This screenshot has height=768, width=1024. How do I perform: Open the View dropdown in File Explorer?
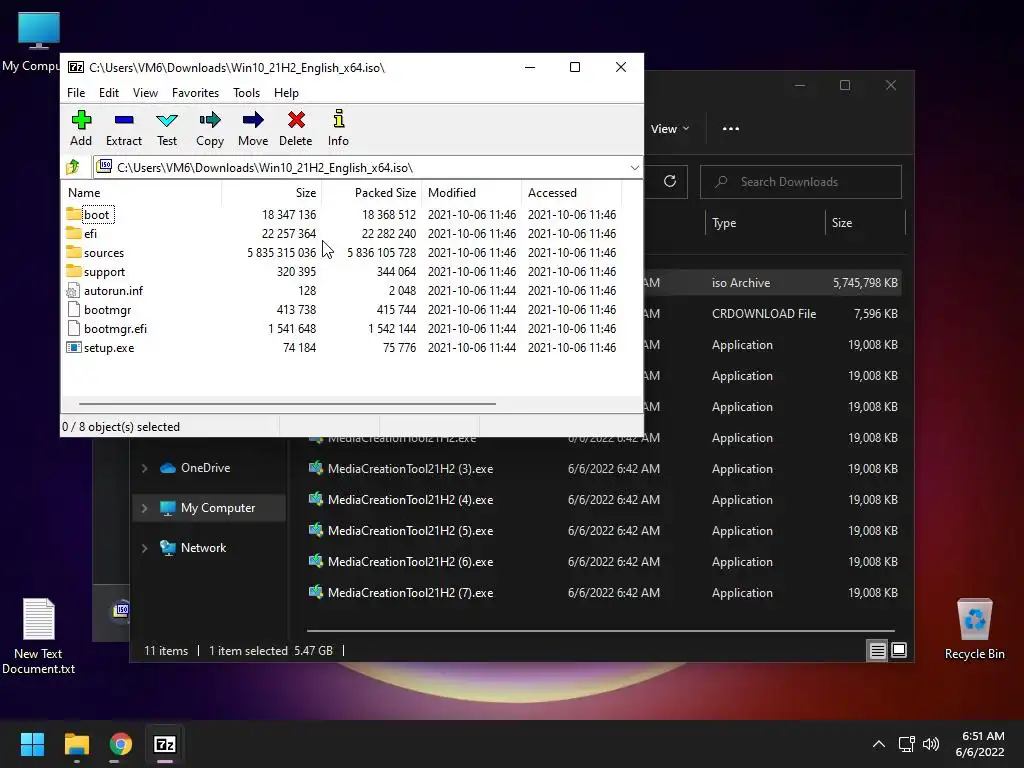670,129
